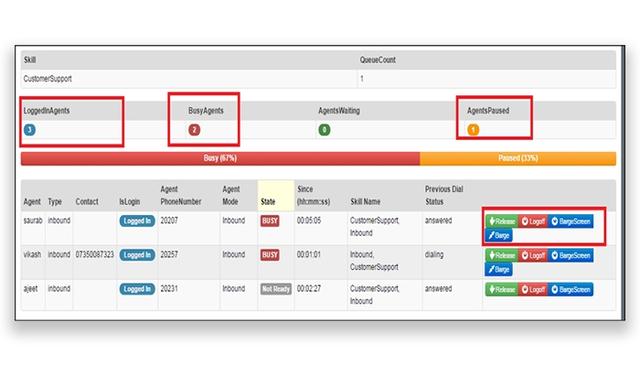Click the Busy (67%) progress bar segment
The image size is (640, 366).
[x=220, y=158]
